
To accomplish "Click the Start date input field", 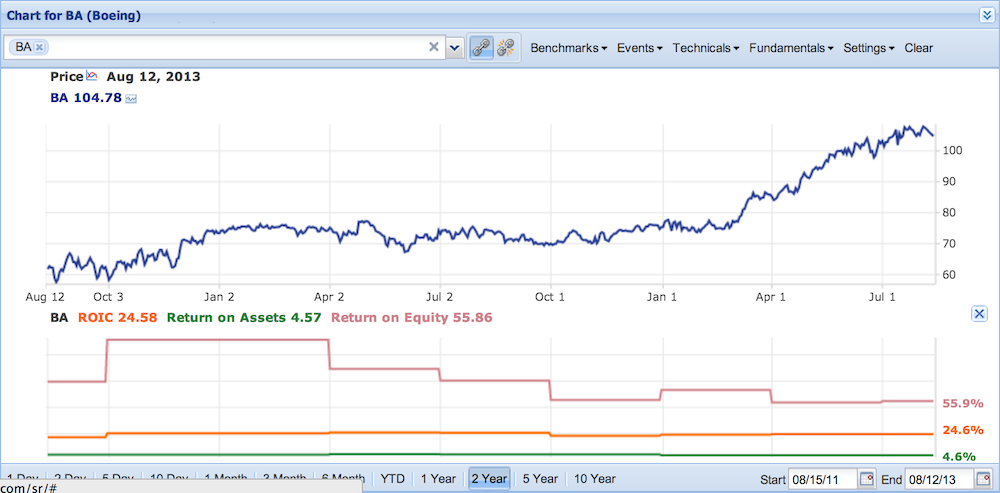I will pyautogui.click(x=823, y=479).
